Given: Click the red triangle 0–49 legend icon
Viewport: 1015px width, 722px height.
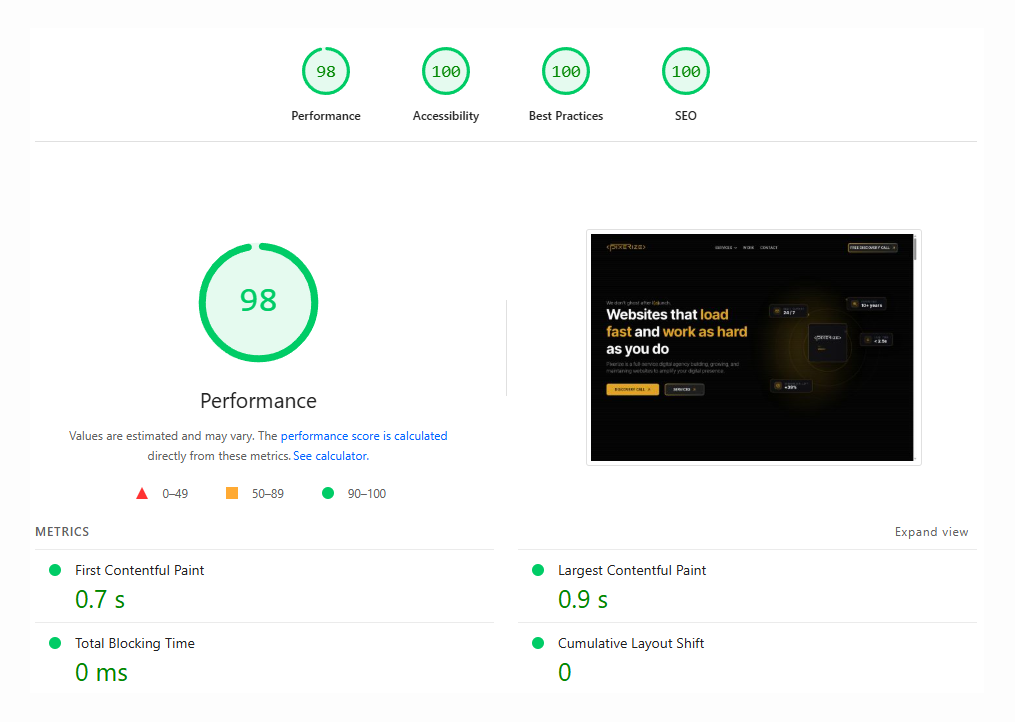Looking at the screenshot, I should click(x=142, y=493).
